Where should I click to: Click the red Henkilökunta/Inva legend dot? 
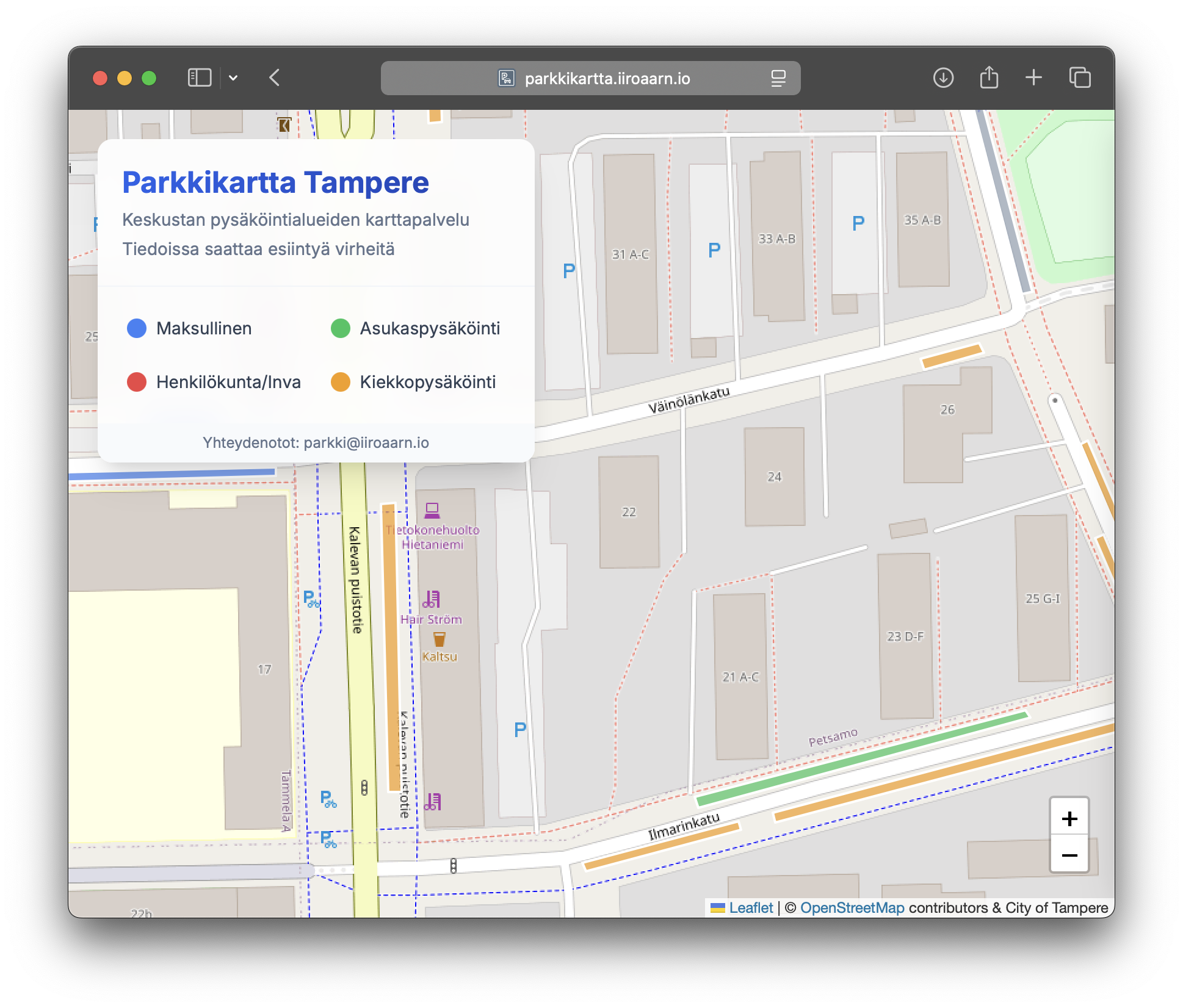(x=137, y=382)
